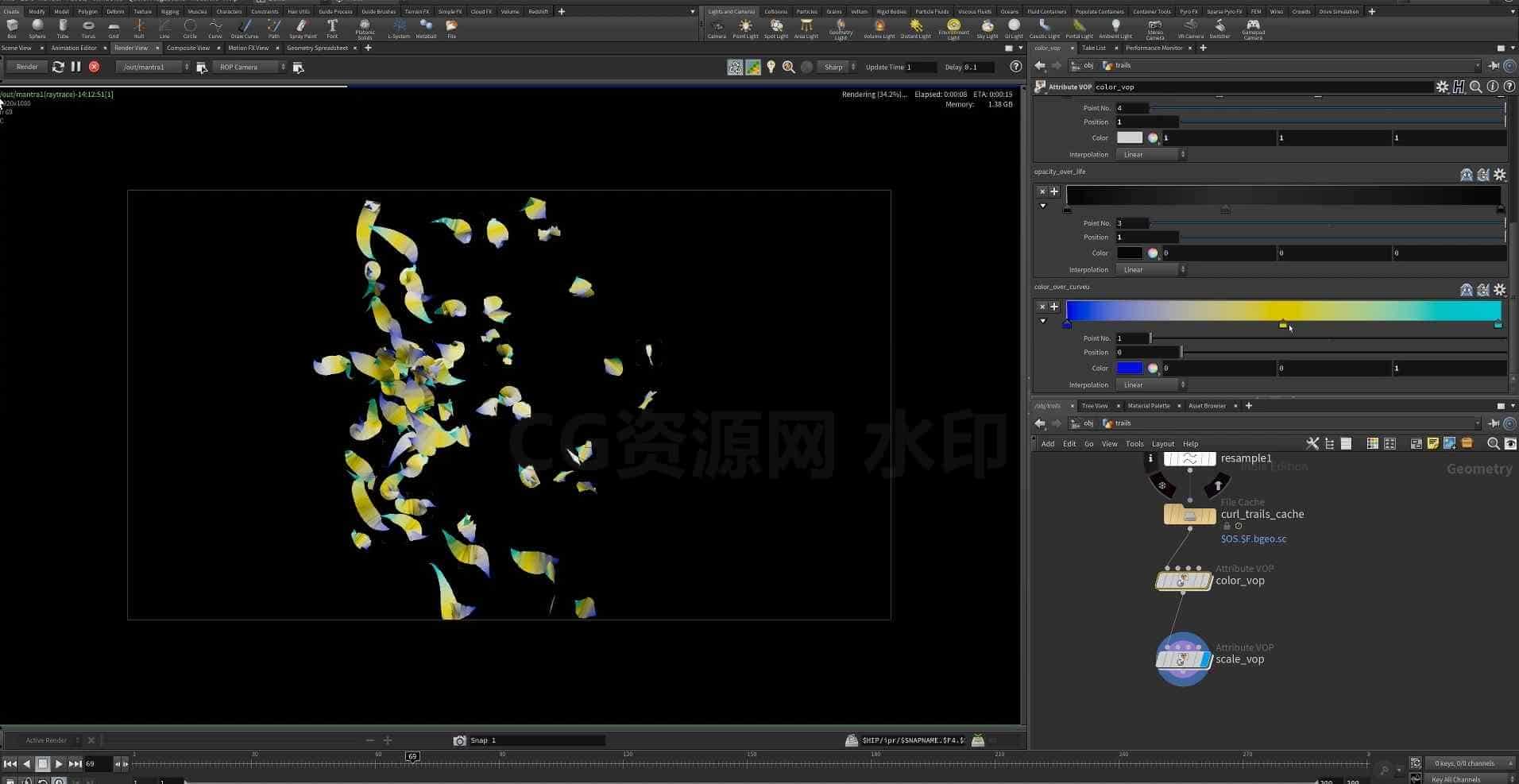Click the parameter pane search magnifier icon

coord(1475,87)
